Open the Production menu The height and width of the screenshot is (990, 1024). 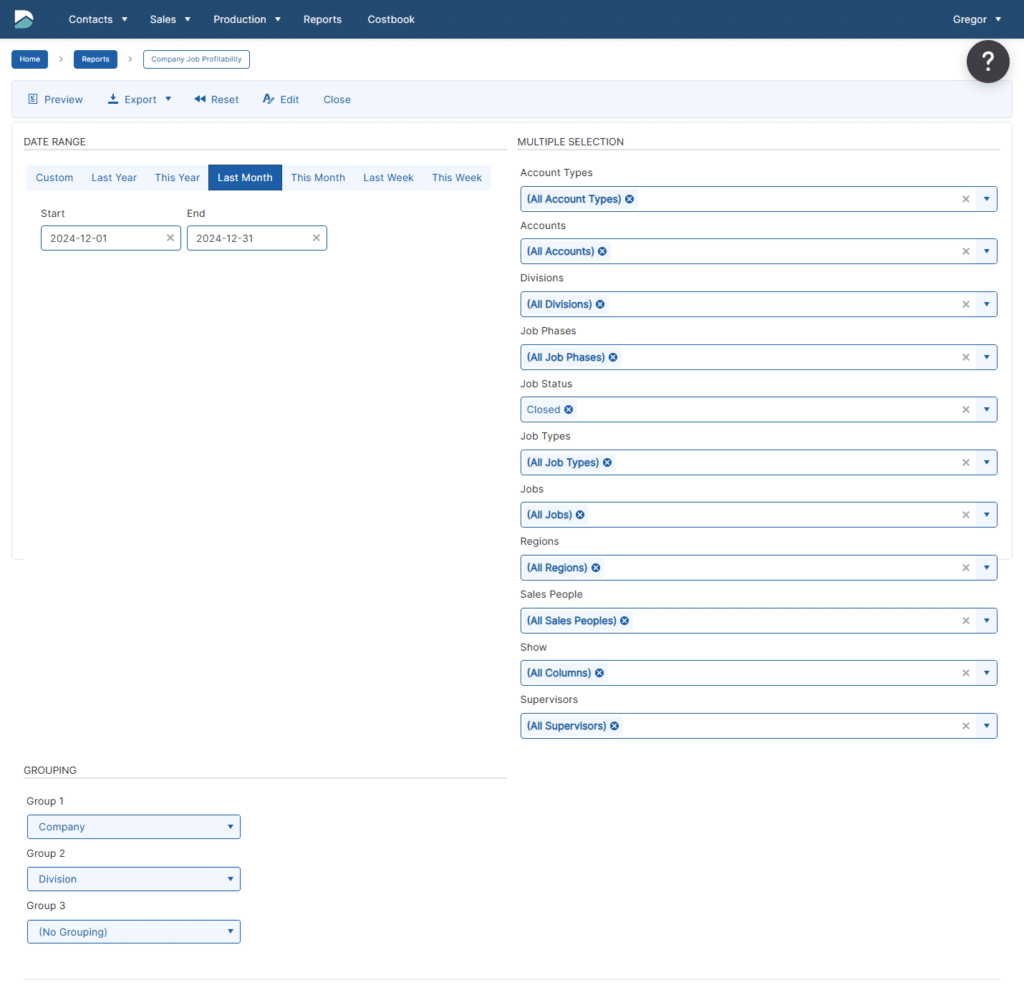tap(246, 19)
